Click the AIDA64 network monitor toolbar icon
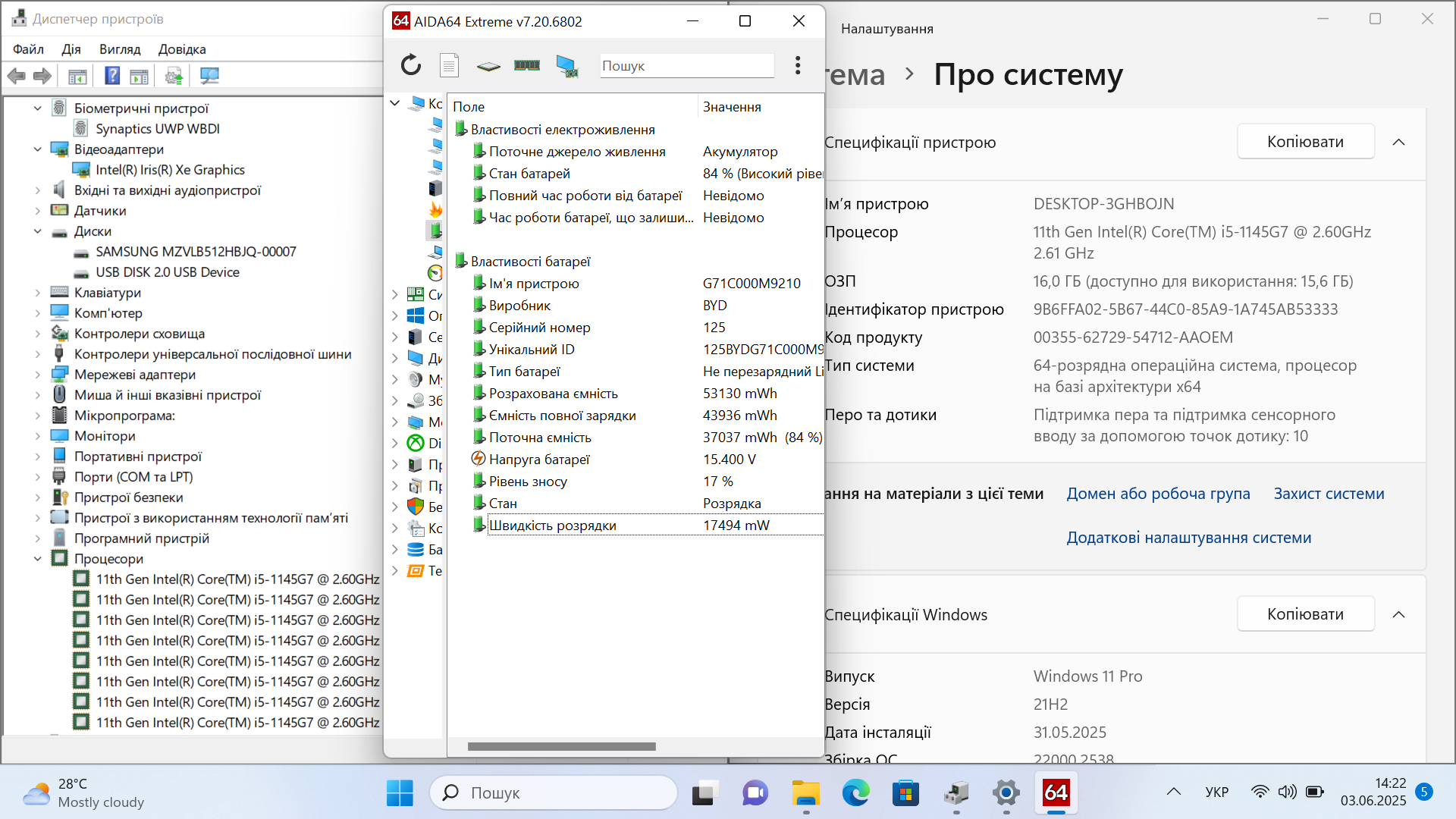 click(x=566, y=66)
